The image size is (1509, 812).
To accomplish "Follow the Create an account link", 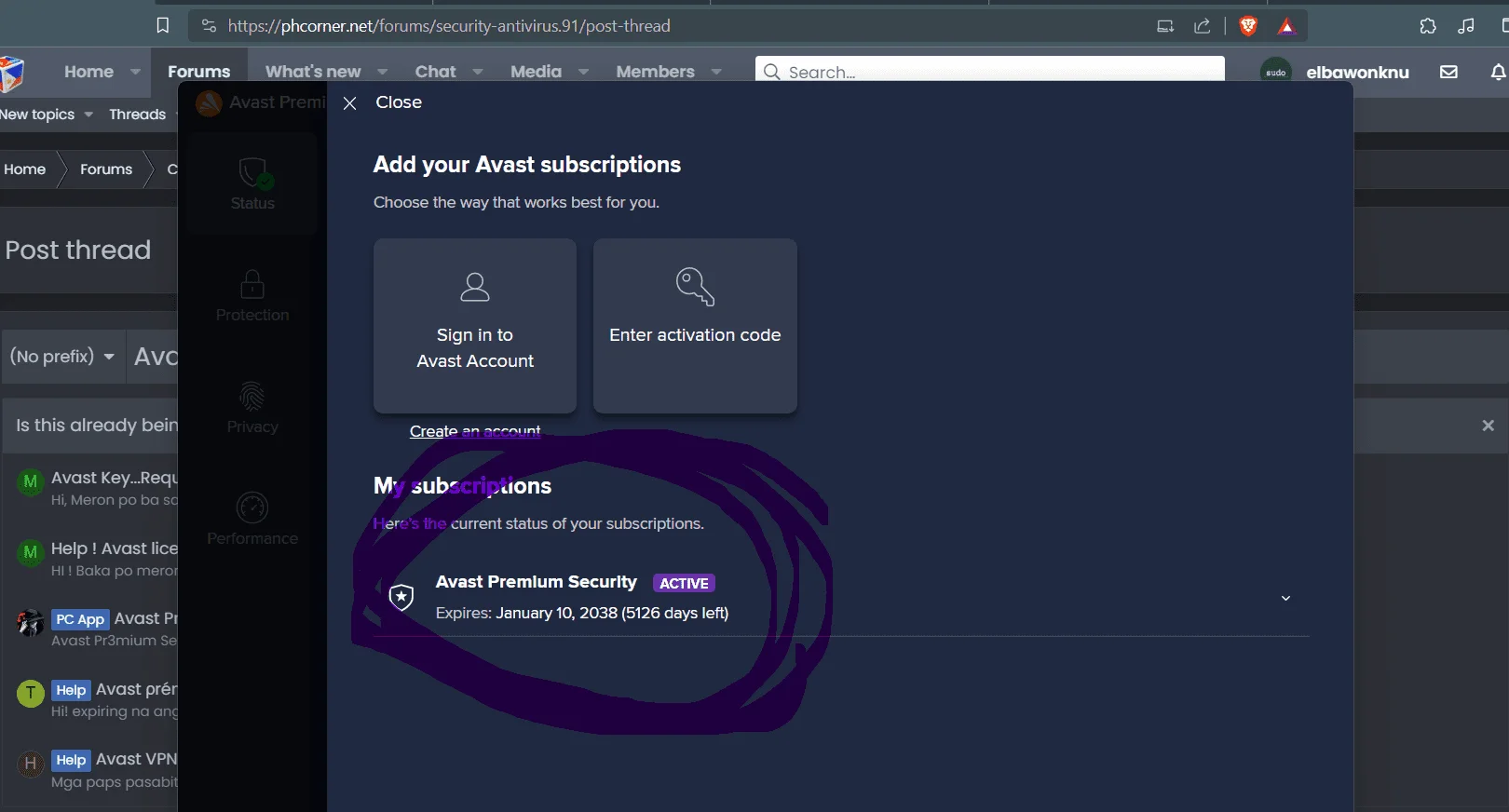I will pos(475,431).
